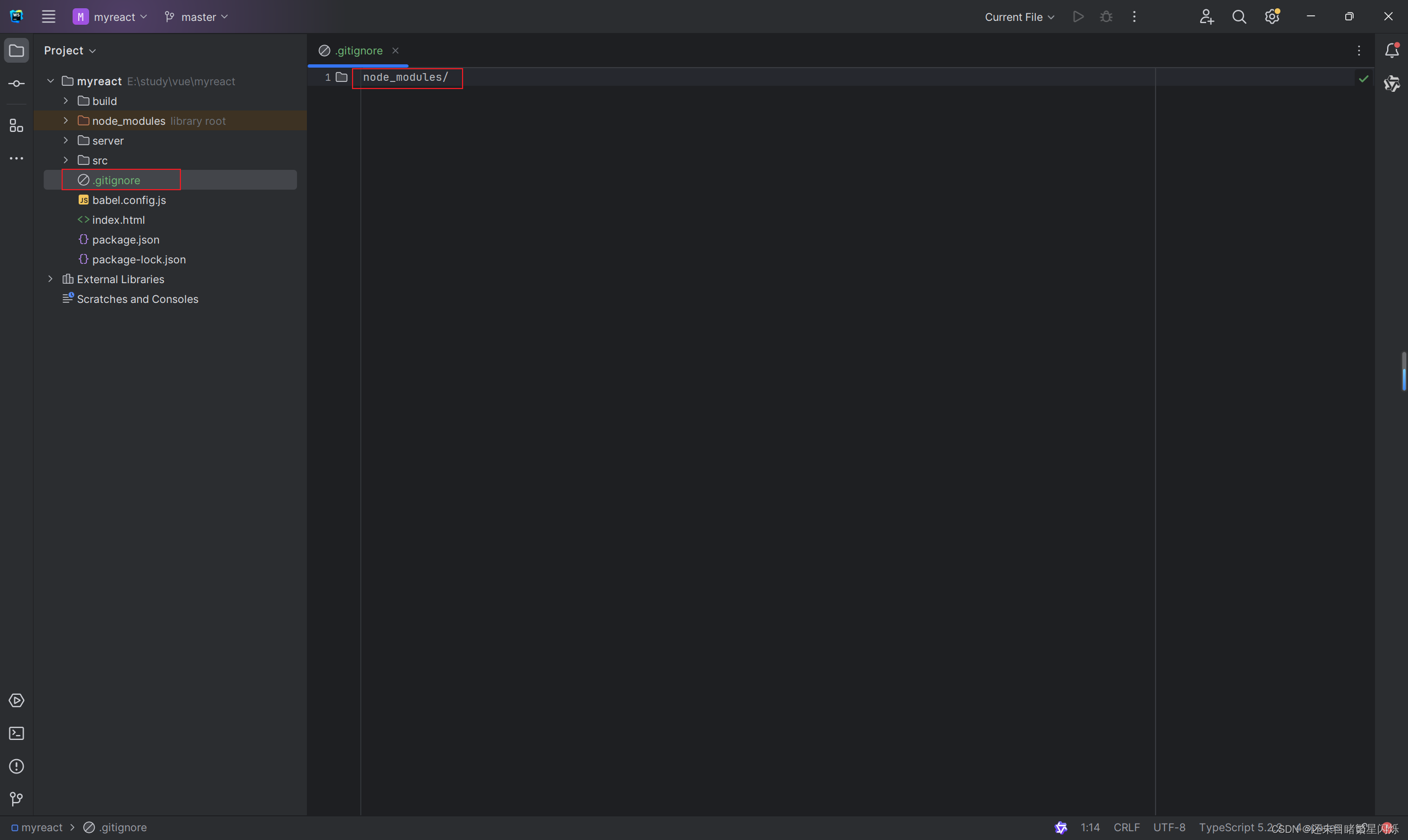Expand the node_modules folder
Viewport: 1408px width, 840px height.
(65, 120)
